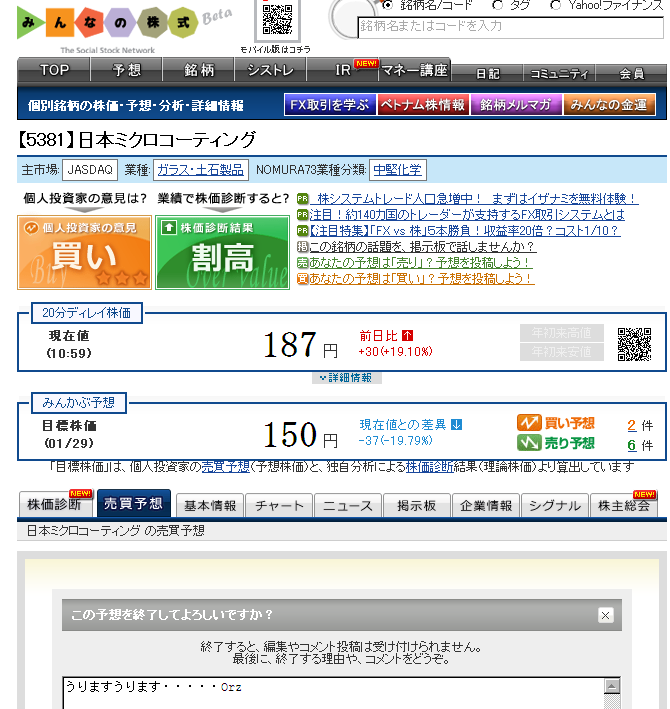670x709 pixels.
Task: Click the ベトナム株情報 button
Action: (423, 105)
